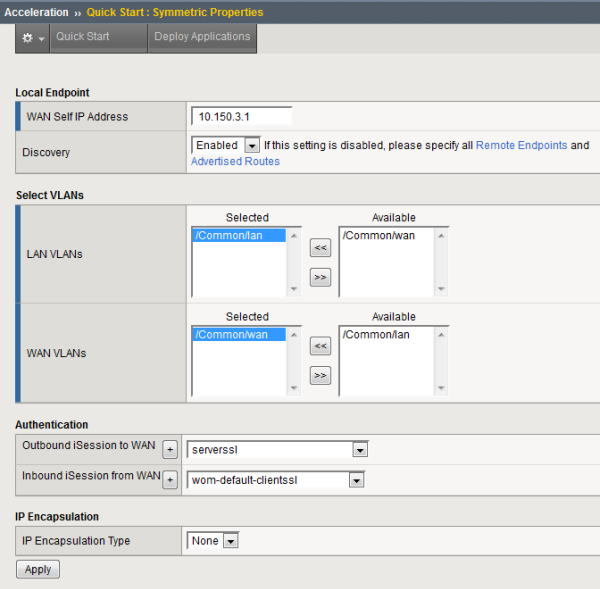
Task: Expand the wom-default-clientssl dropdown
Action: (x=355, y=480)
